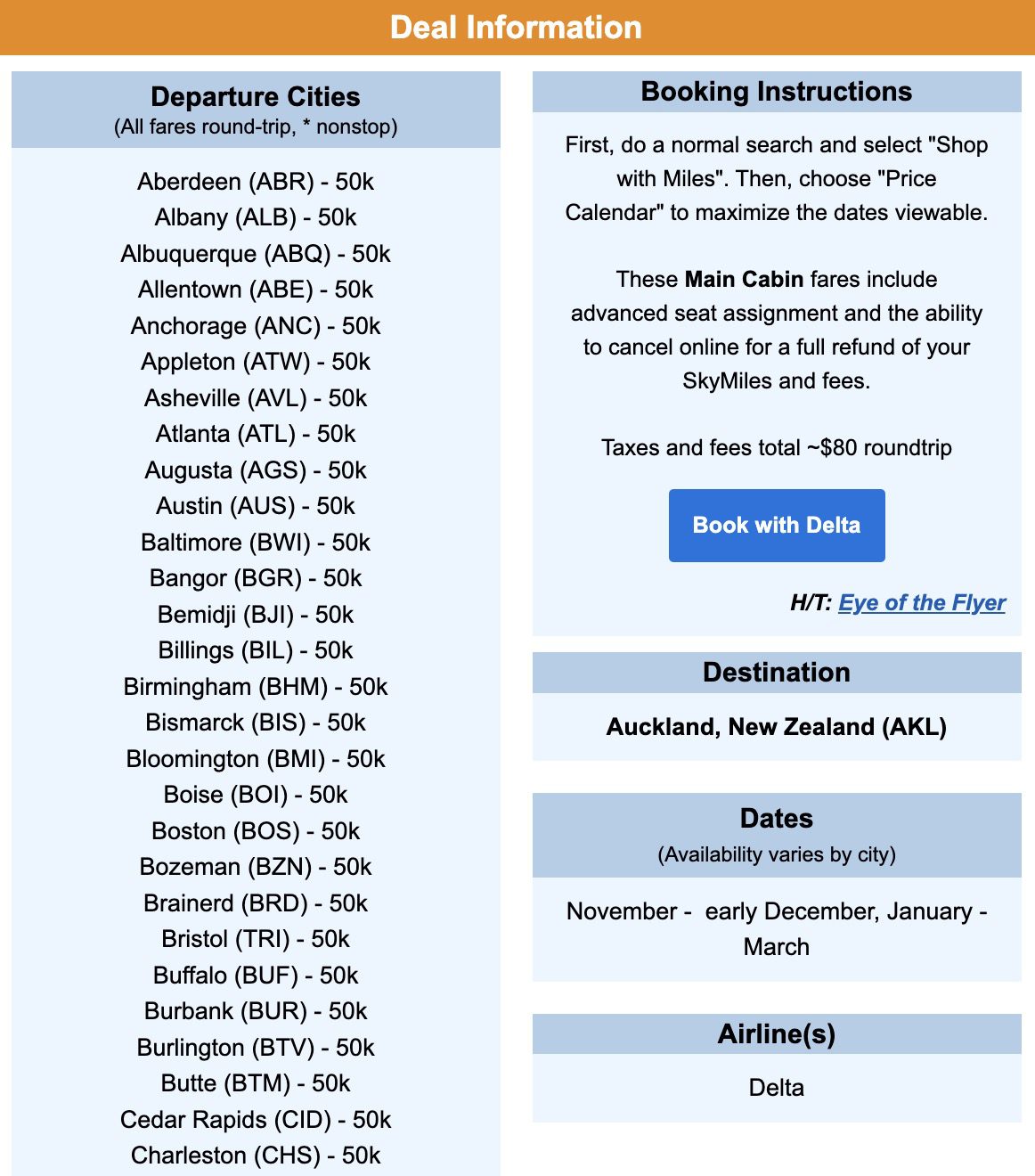This screenshot has height=1176, width=1035.
Task: Select the Bozeman (BZN) departure fare
Action: point(257,867)
